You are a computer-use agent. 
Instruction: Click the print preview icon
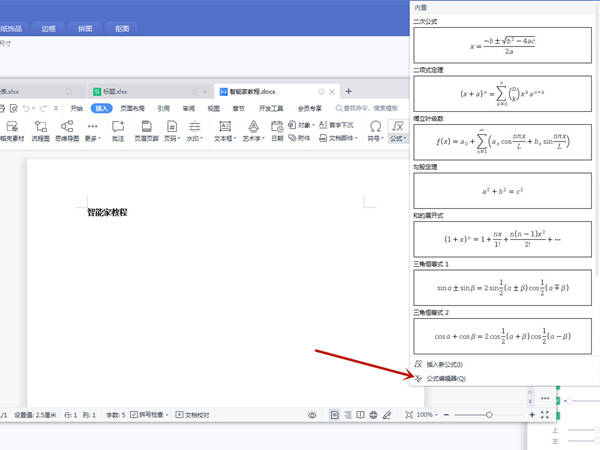(14, 109)
